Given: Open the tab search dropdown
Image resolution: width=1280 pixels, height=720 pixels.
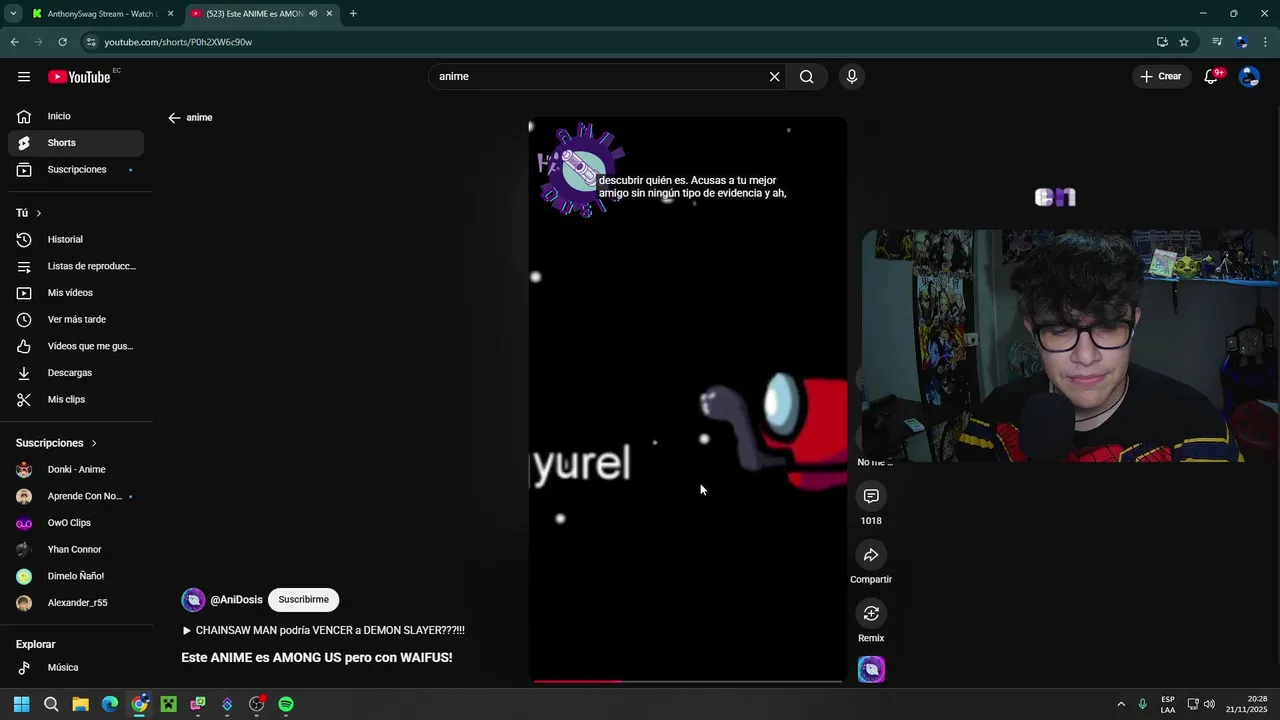Looking at the screenshot, I should [x=13, y=14].
